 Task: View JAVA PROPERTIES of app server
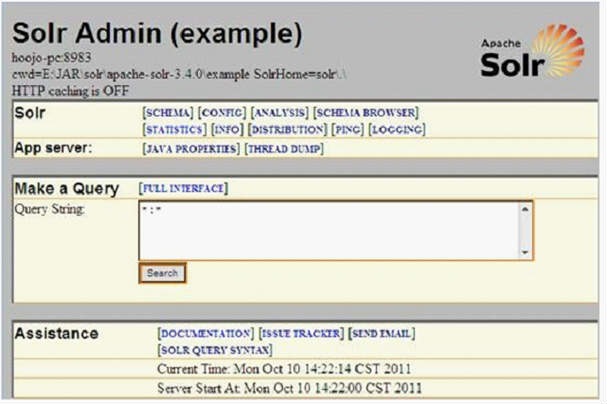pos(191,149)
